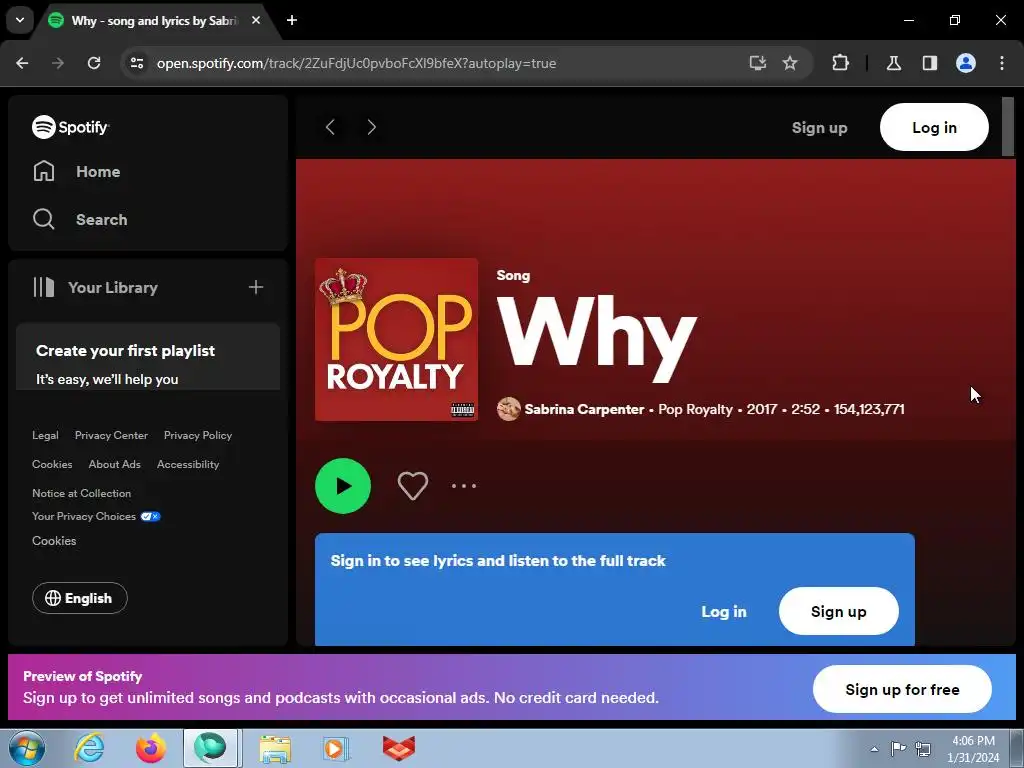Open the site information icon in the address bar
Image resolution: width=1024 pixels, height=768 pixels.
click(136, 63)
